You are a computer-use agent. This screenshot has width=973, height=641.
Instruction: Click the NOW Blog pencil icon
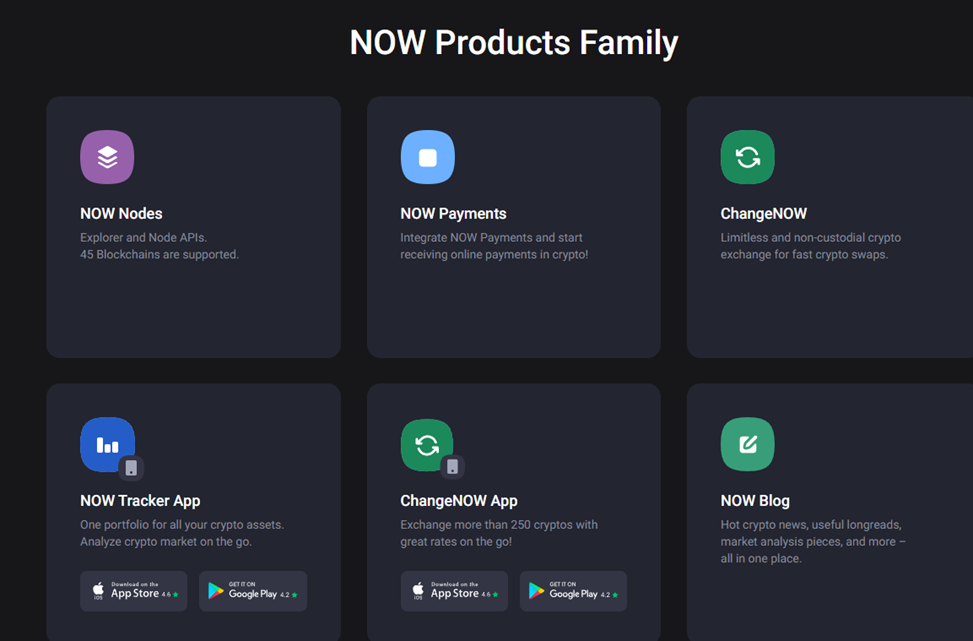[748, 444]
